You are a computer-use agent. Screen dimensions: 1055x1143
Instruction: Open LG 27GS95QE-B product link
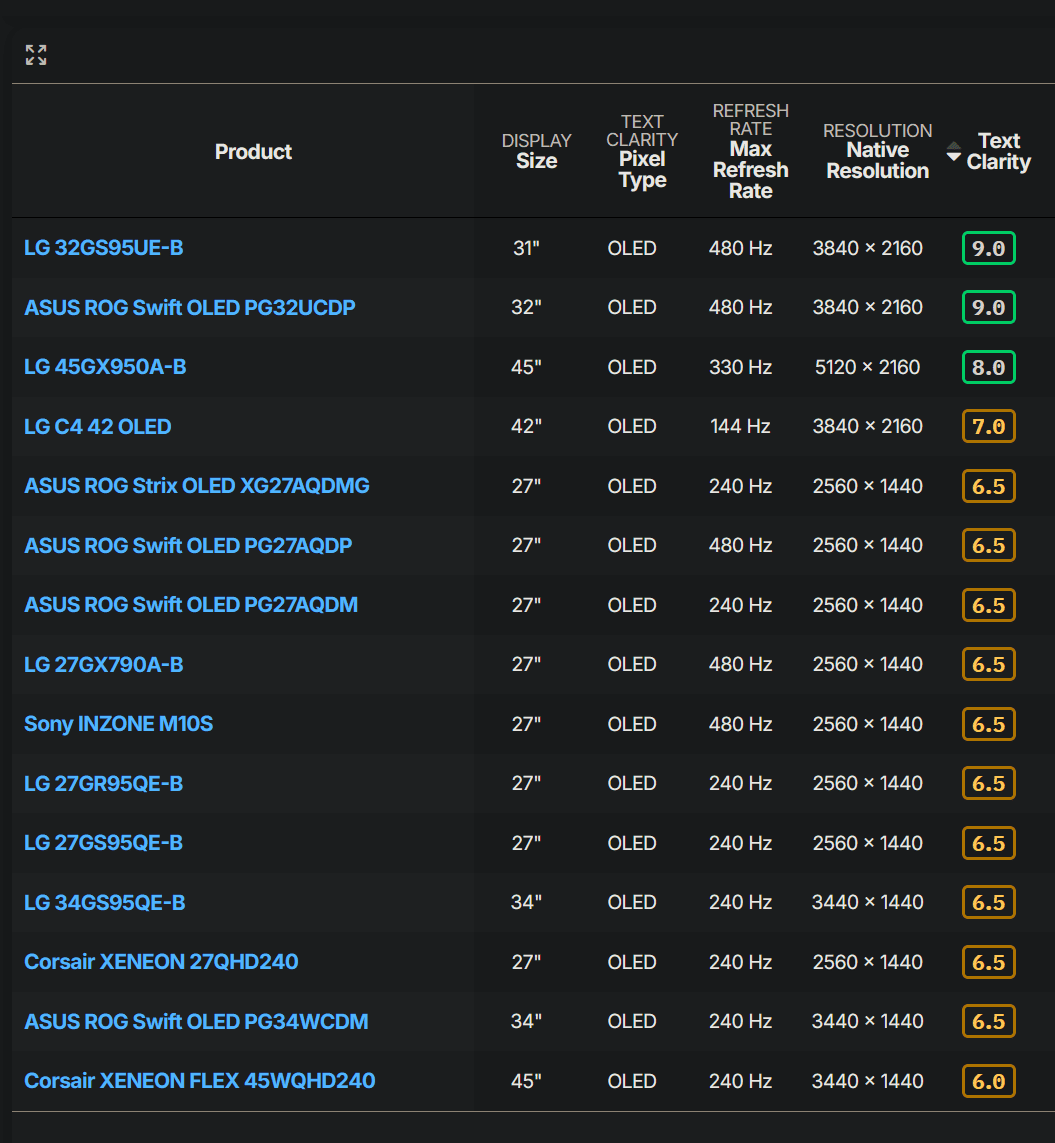104,843
